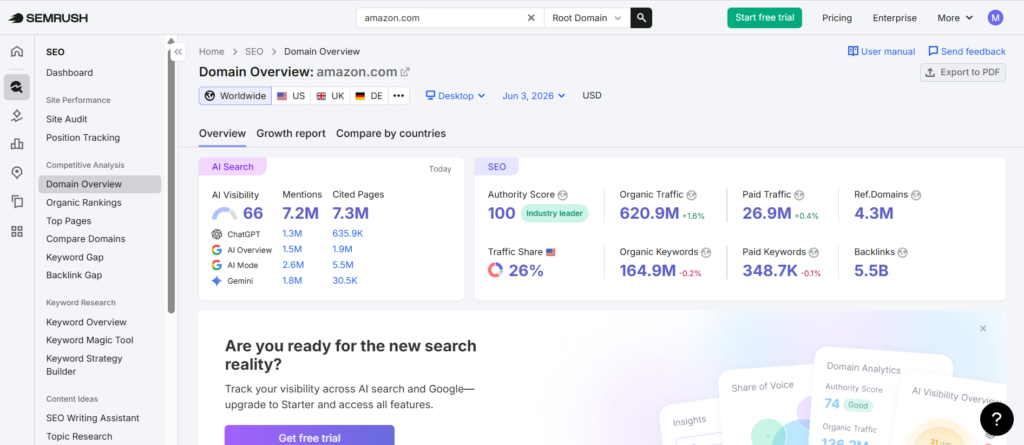The height and width of the screenshot is (445, 1024).
Task: Click info globe next to Organic Keywords
Action: point(706,252)
